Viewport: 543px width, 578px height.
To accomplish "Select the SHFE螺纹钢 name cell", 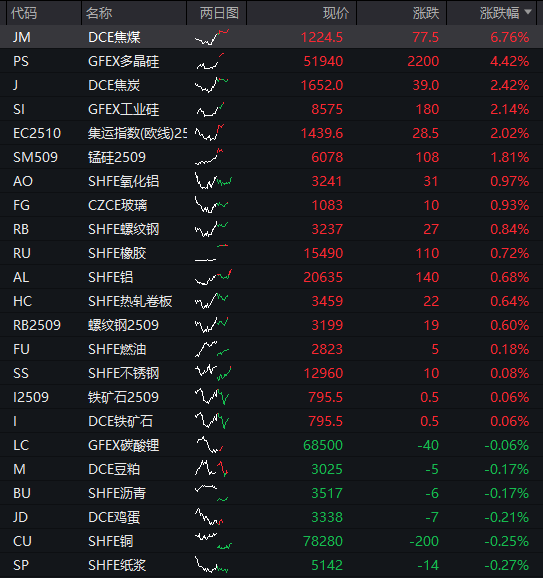I will (123, 229).
